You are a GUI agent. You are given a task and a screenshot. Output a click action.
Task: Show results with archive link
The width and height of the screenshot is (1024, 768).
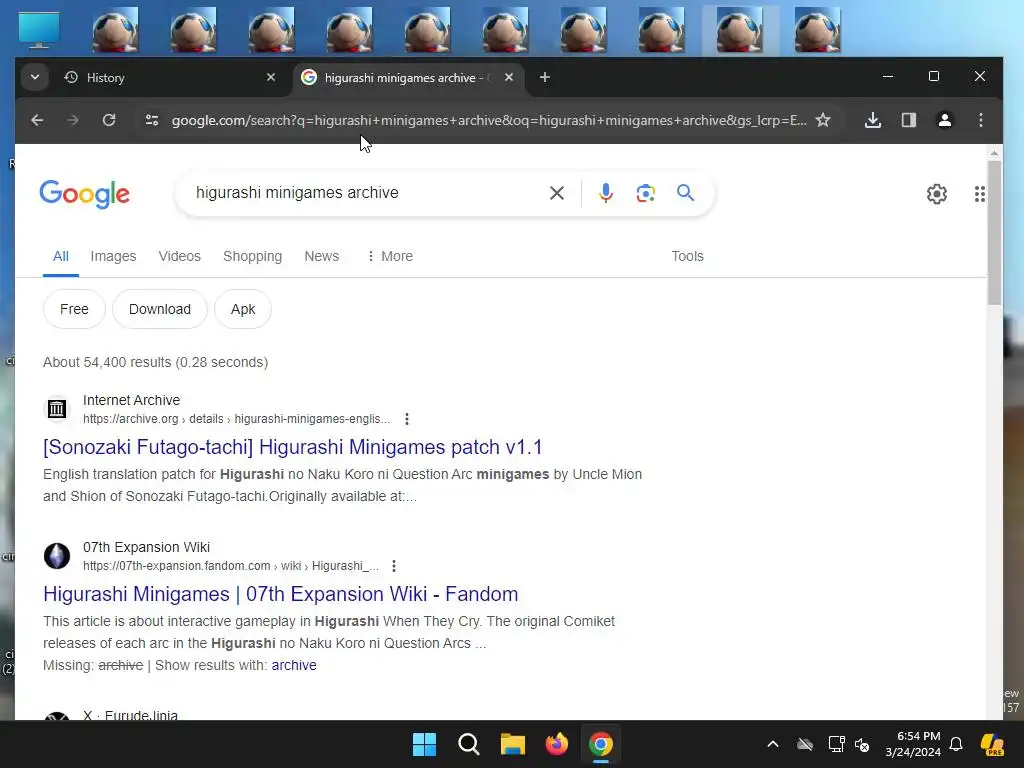tap(294, 665)
